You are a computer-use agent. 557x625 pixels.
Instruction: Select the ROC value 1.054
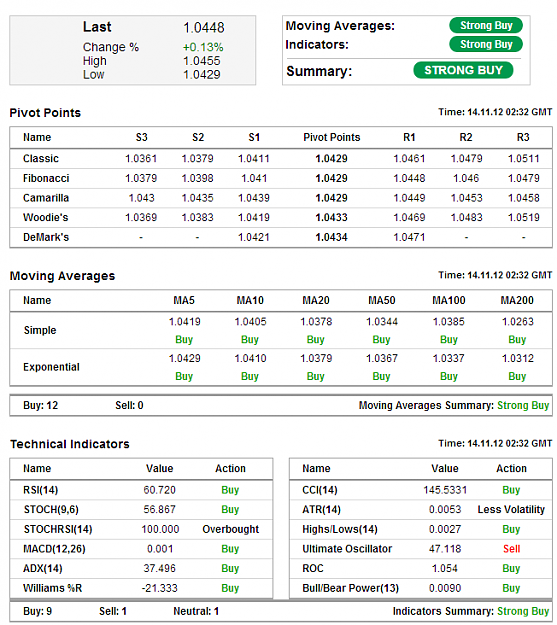tap(445, 569)
